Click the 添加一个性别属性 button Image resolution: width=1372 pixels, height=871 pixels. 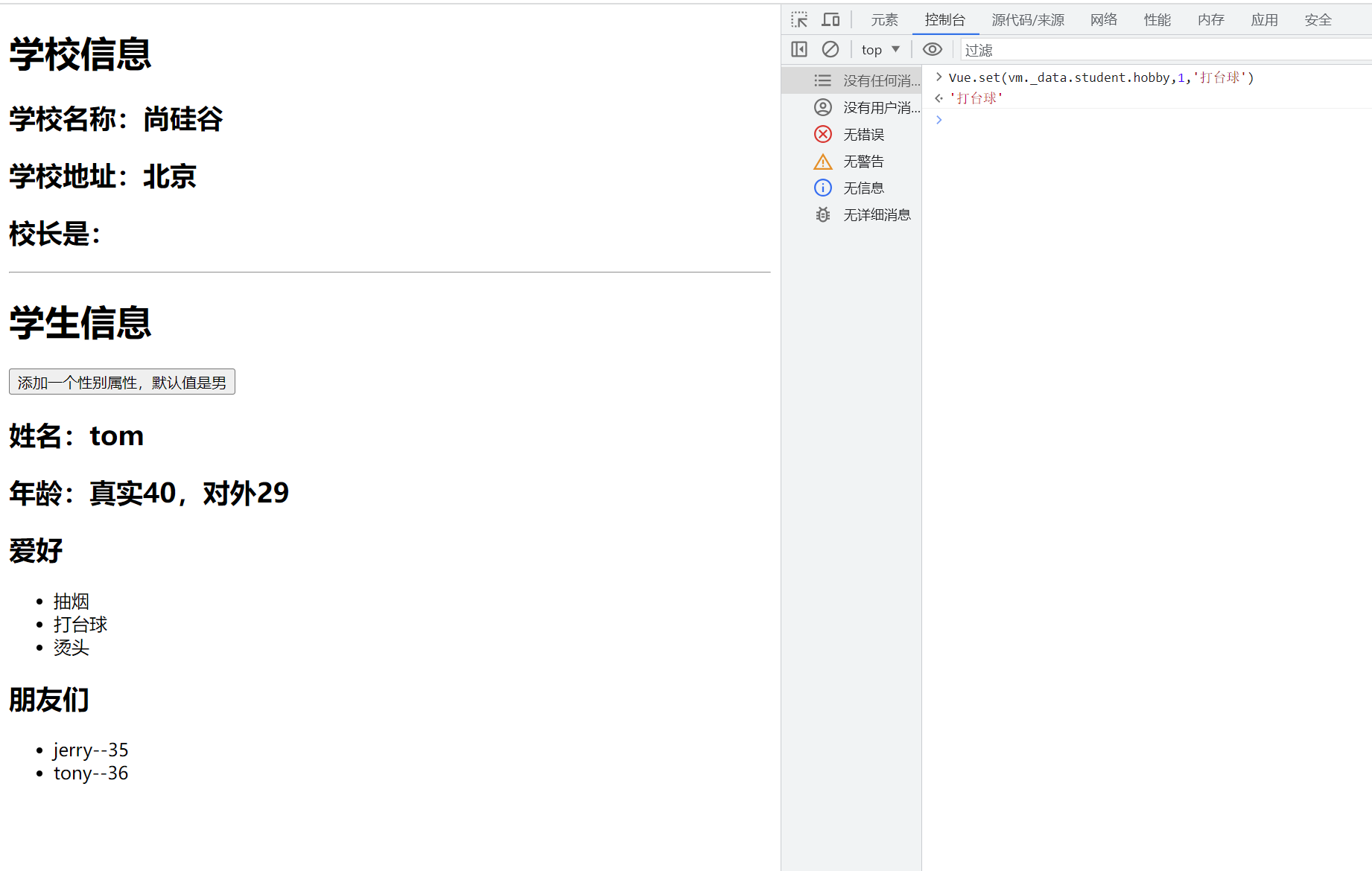[122, 382]
